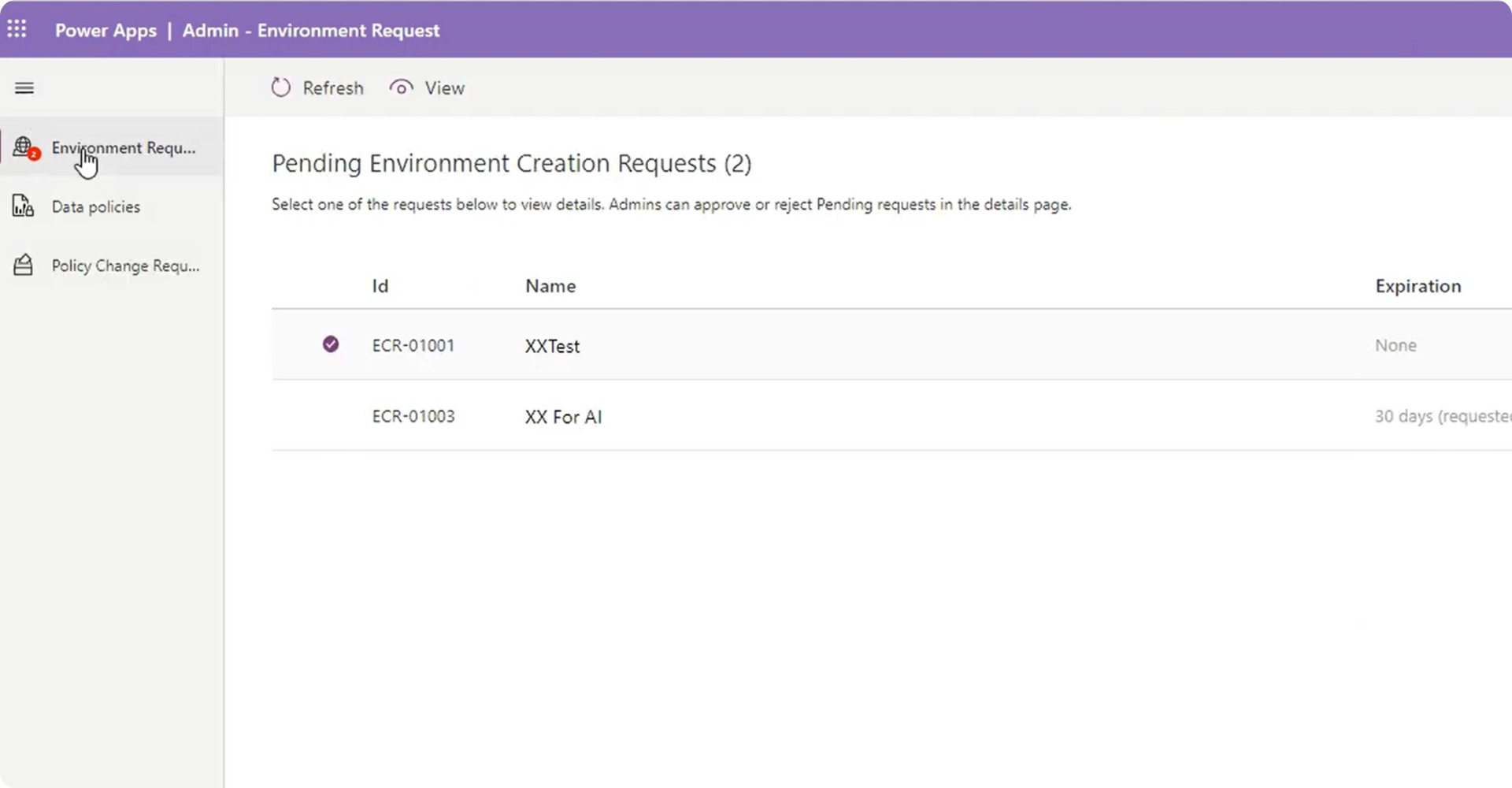Image resolution: width=1512 pixels, height=788 pixels.
Task: Sort by the Expiration column header
Action: pos(1418,286)
